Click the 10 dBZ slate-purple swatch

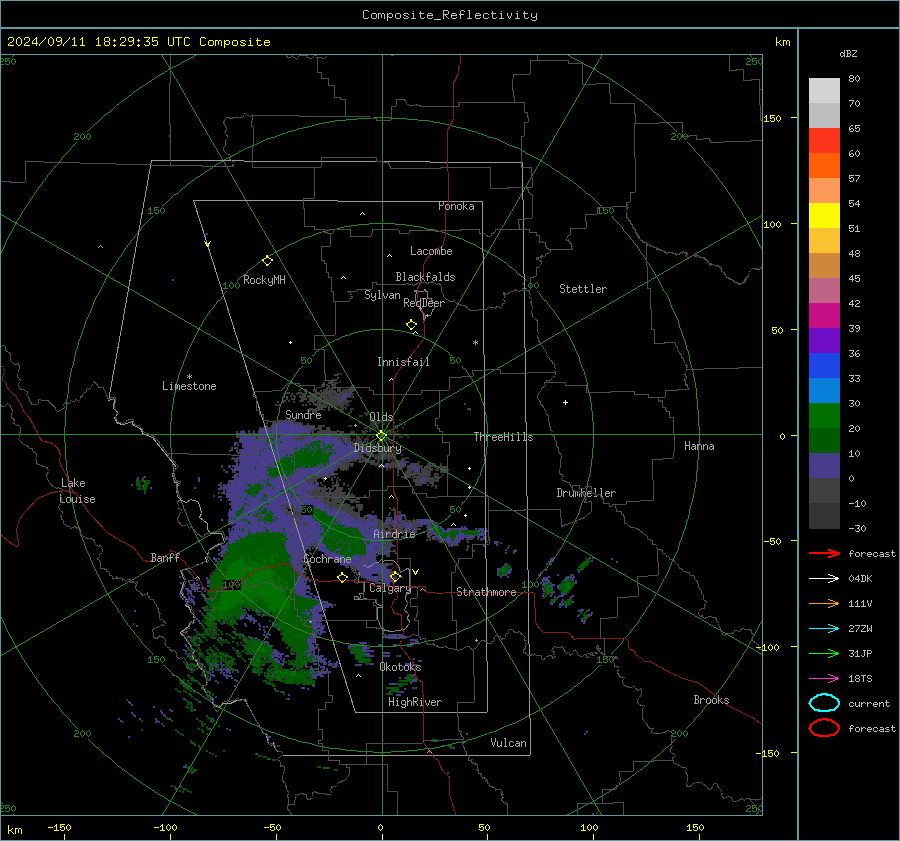click(824, 466)
